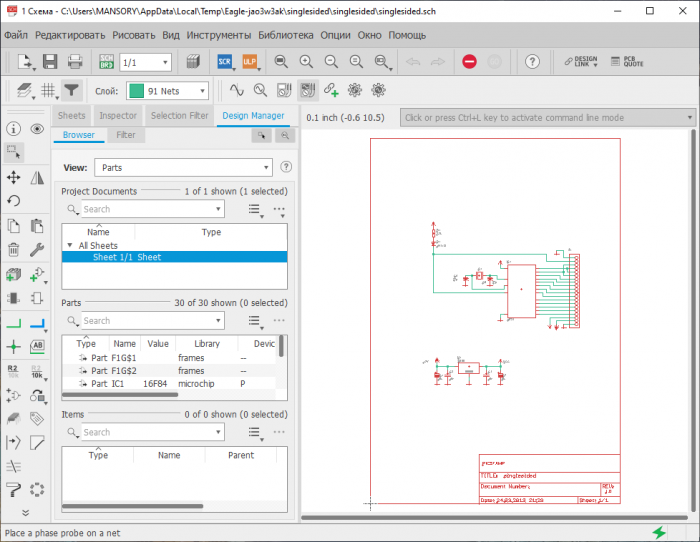
Task: Click into the command line input field
Action: click(x=540, y=117)
